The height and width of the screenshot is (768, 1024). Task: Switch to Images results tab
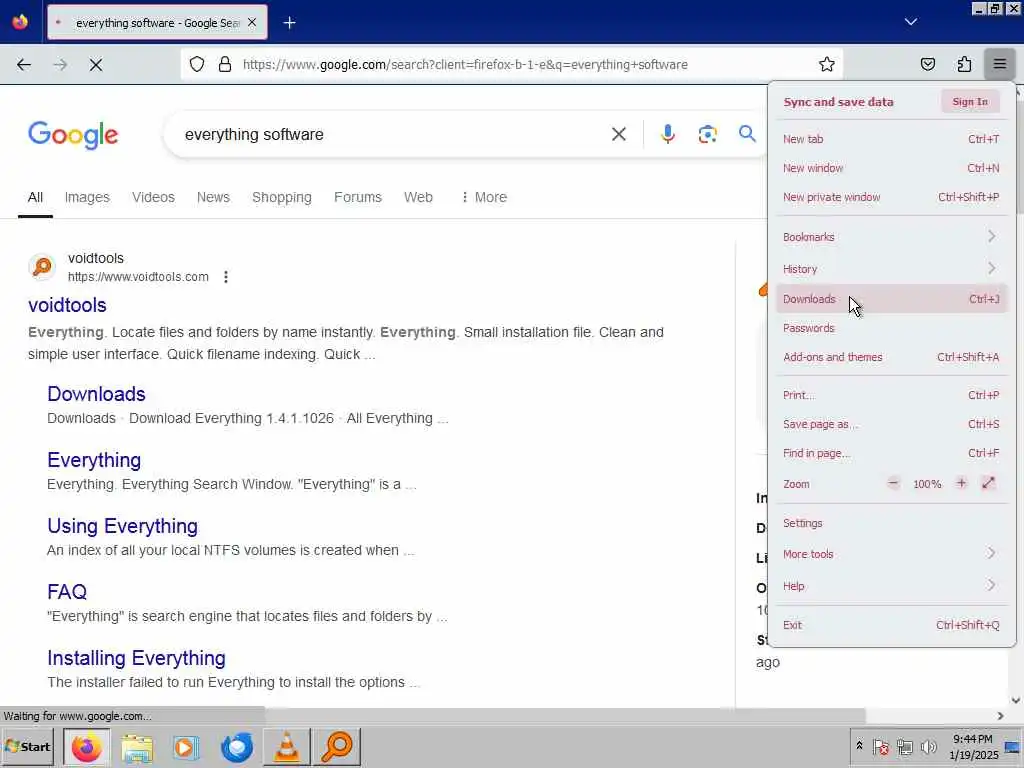pyautogui.click(x=87, y=197)
